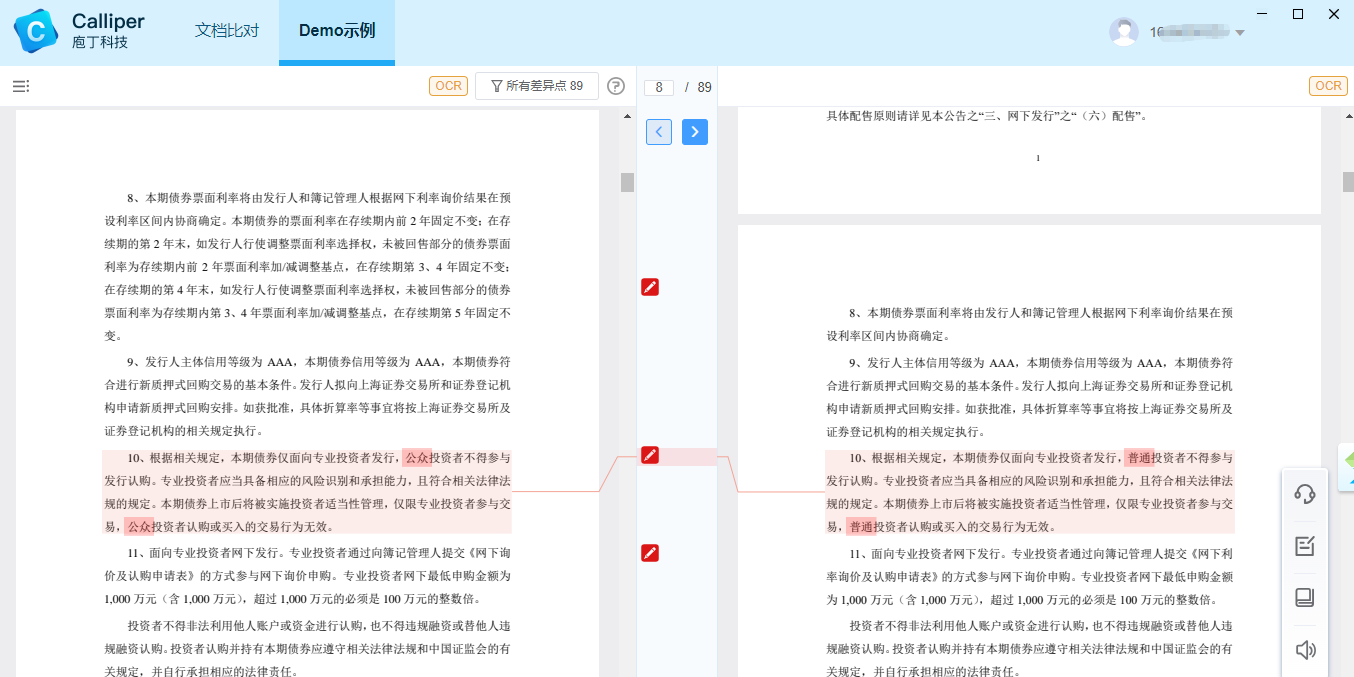1354x677 pixels.
Task: Go to the next difference
Action: (695, 132)
